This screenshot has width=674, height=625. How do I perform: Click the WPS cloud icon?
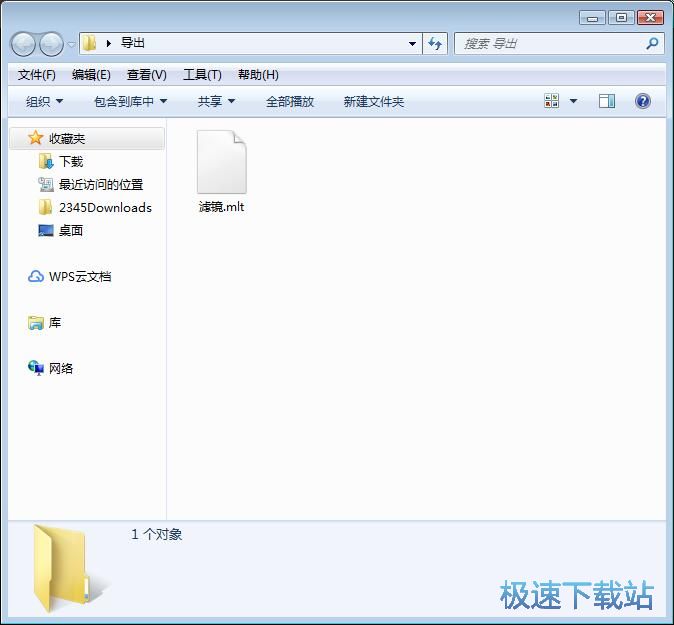36,276
